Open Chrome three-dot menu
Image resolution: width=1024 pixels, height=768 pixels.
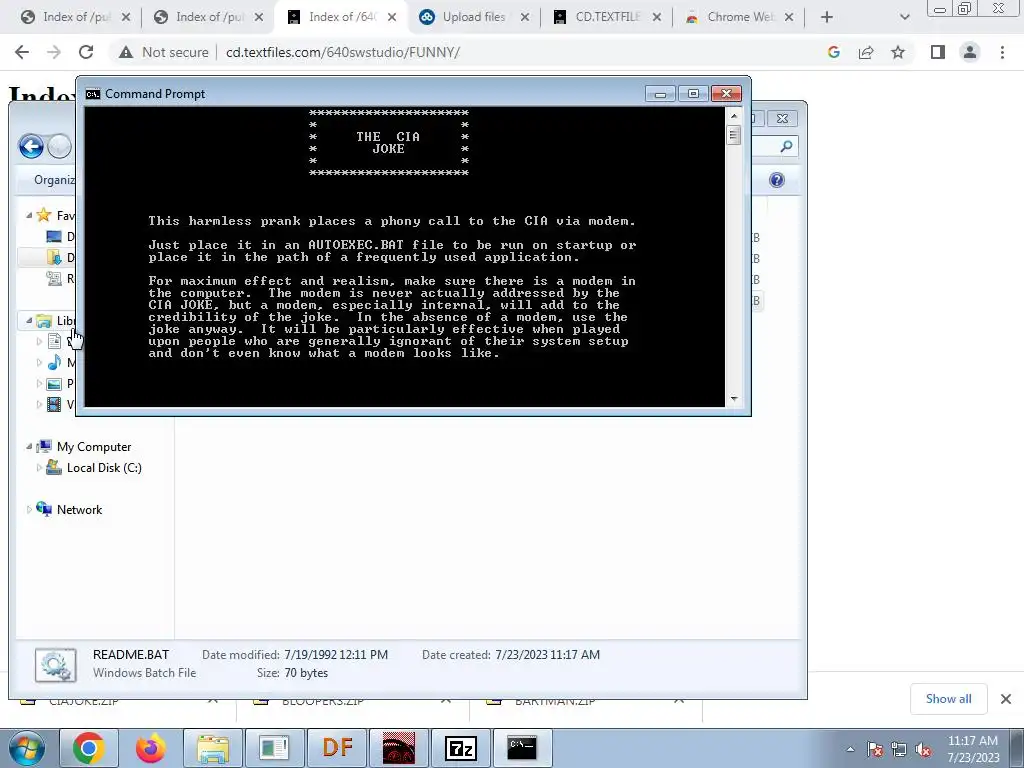click(1002, 52)
